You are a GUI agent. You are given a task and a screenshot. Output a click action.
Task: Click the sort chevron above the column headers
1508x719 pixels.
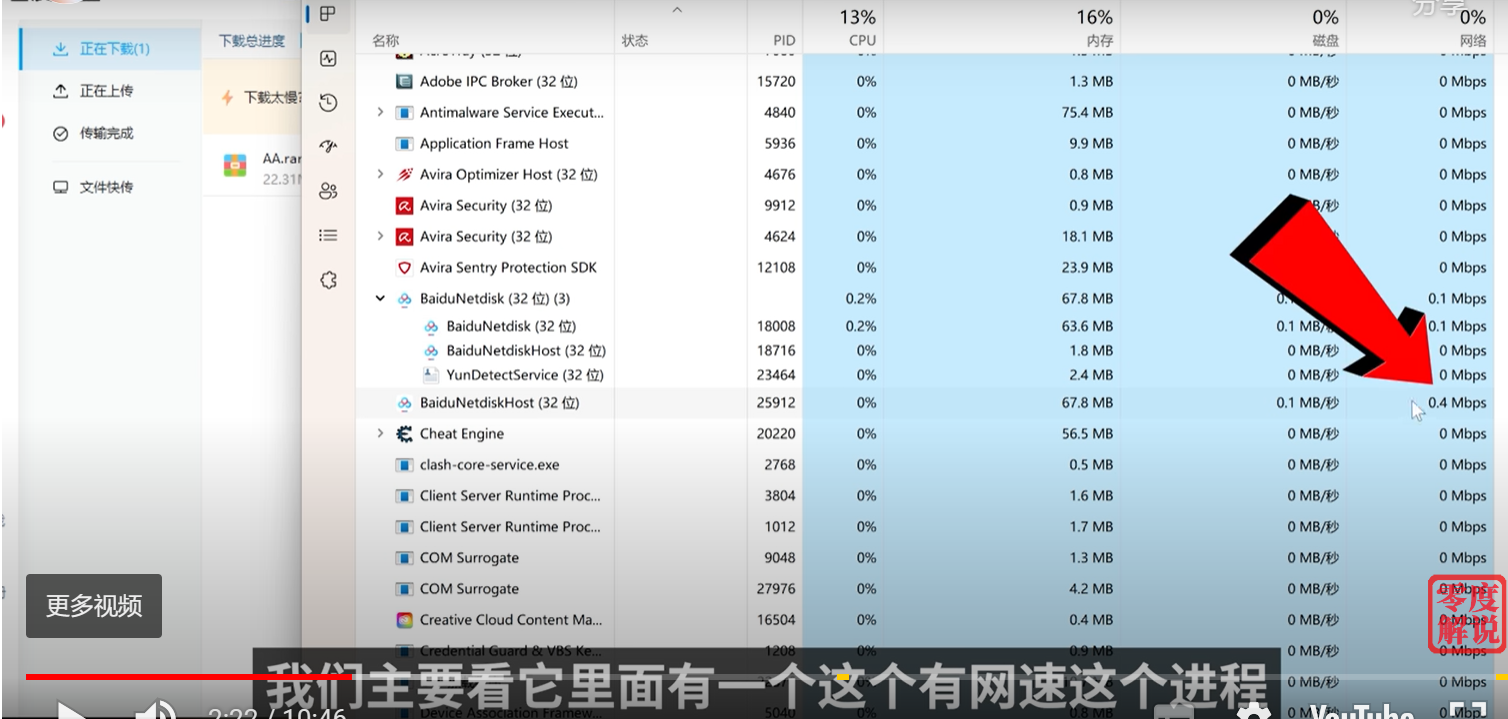677,10
